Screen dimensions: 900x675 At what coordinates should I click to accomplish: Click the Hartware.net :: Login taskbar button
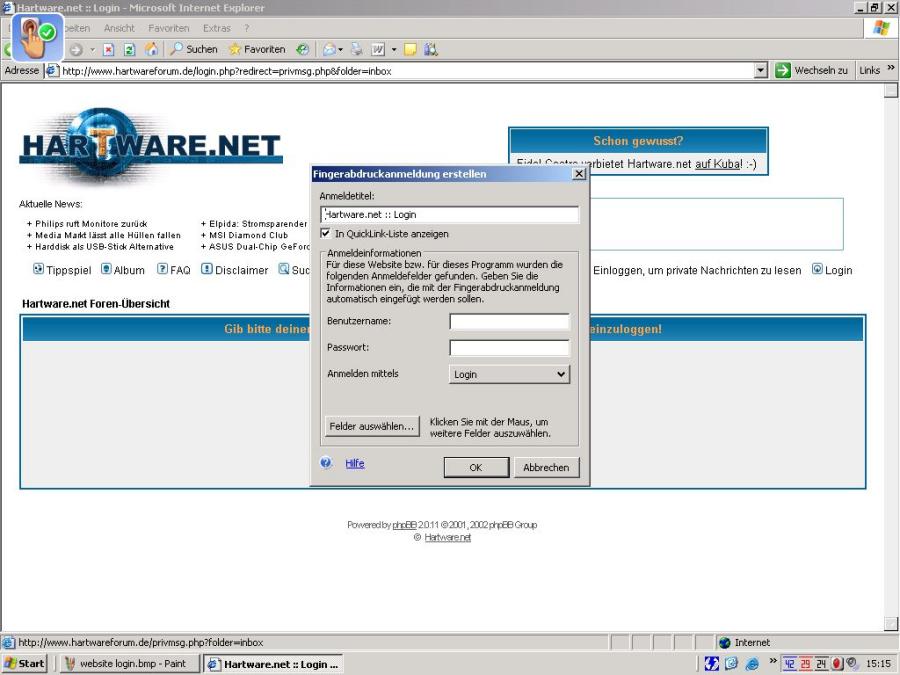pyautogui.click(x=274, y=664)
